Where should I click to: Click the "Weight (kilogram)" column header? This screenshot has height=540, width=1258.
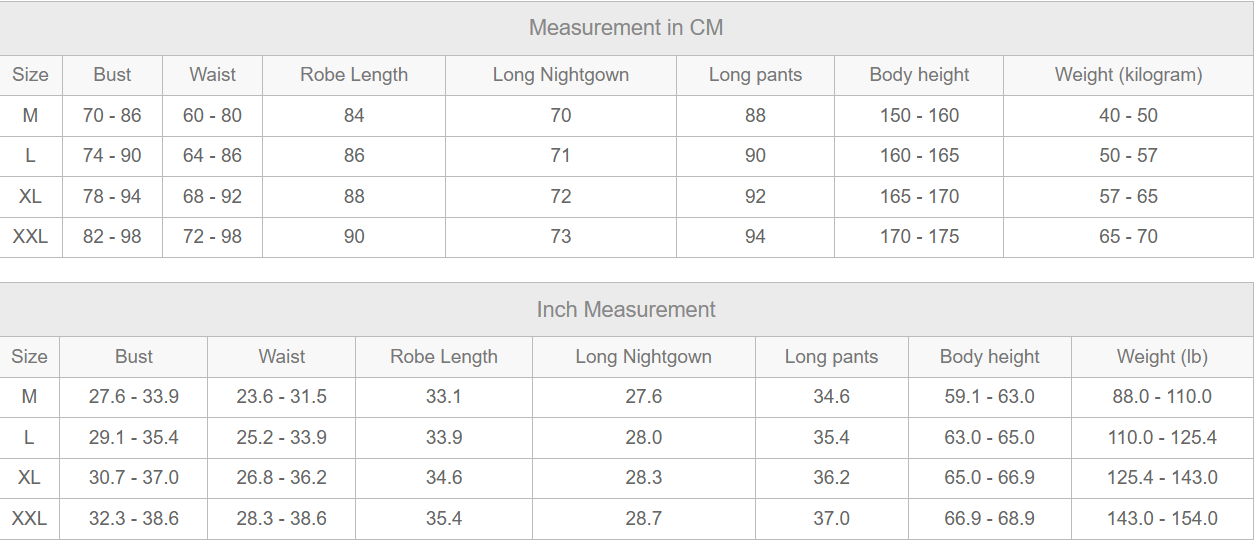1128,75
